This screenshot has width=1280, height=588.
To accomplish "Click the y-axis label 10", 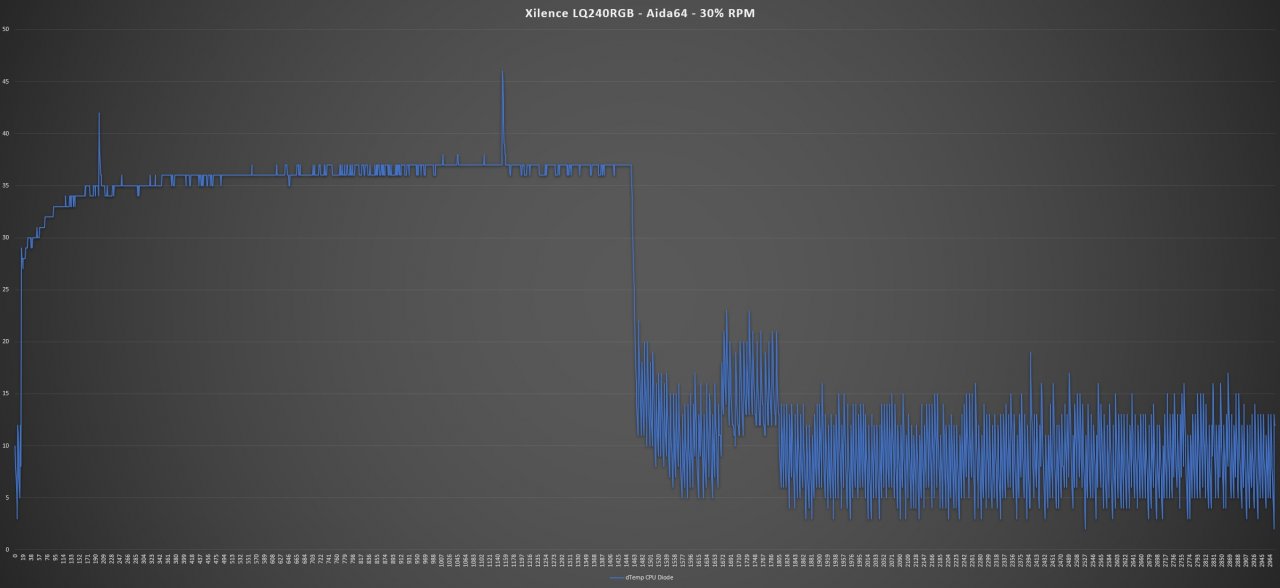I will point(7,445).
